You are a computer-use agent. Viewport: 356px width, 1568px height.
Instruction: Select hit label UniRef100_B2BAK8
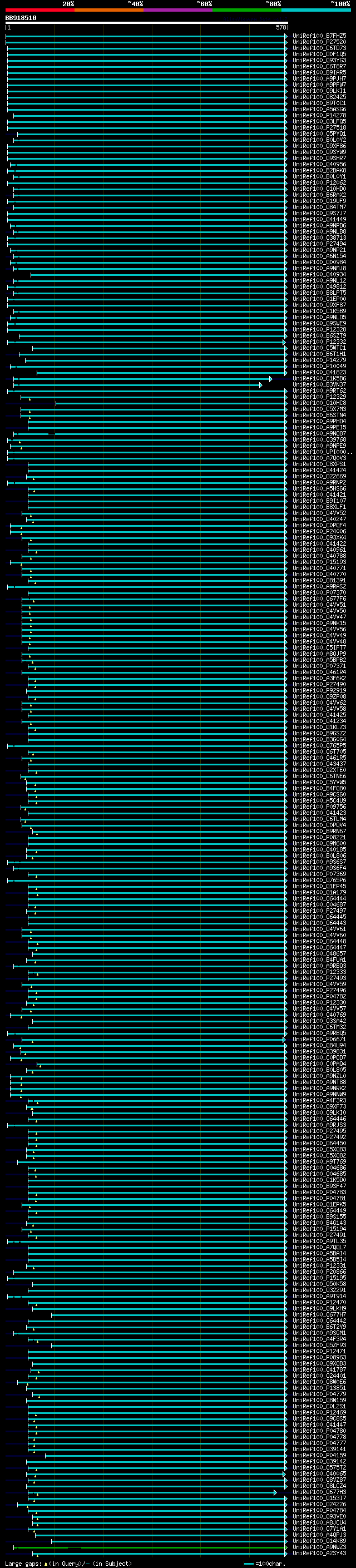point(319,170)
